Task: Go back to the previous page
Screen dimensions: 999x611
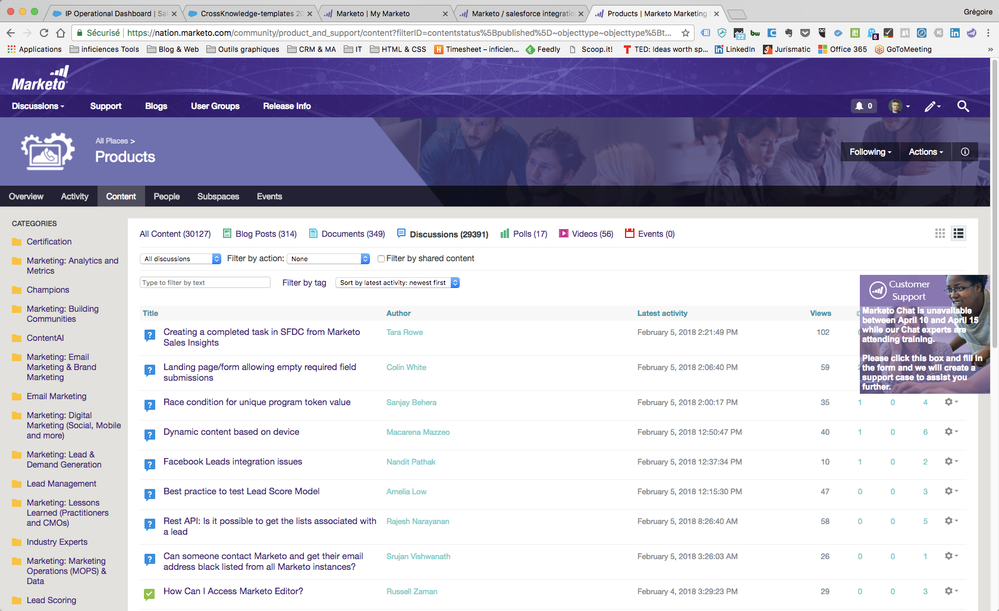Action: click(x=10, y=32)
